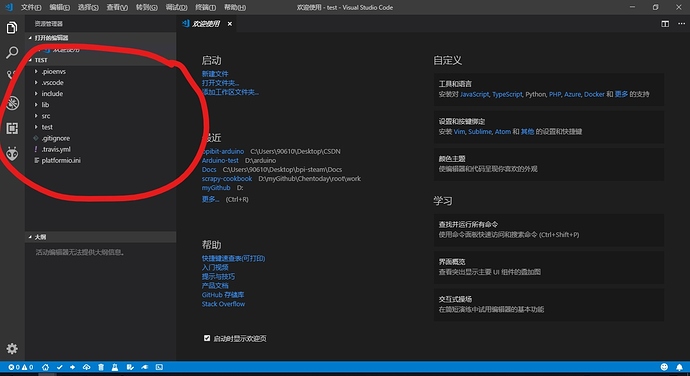Open the recent myGithub folder link

pyautogui.click(x=216, y=188)
